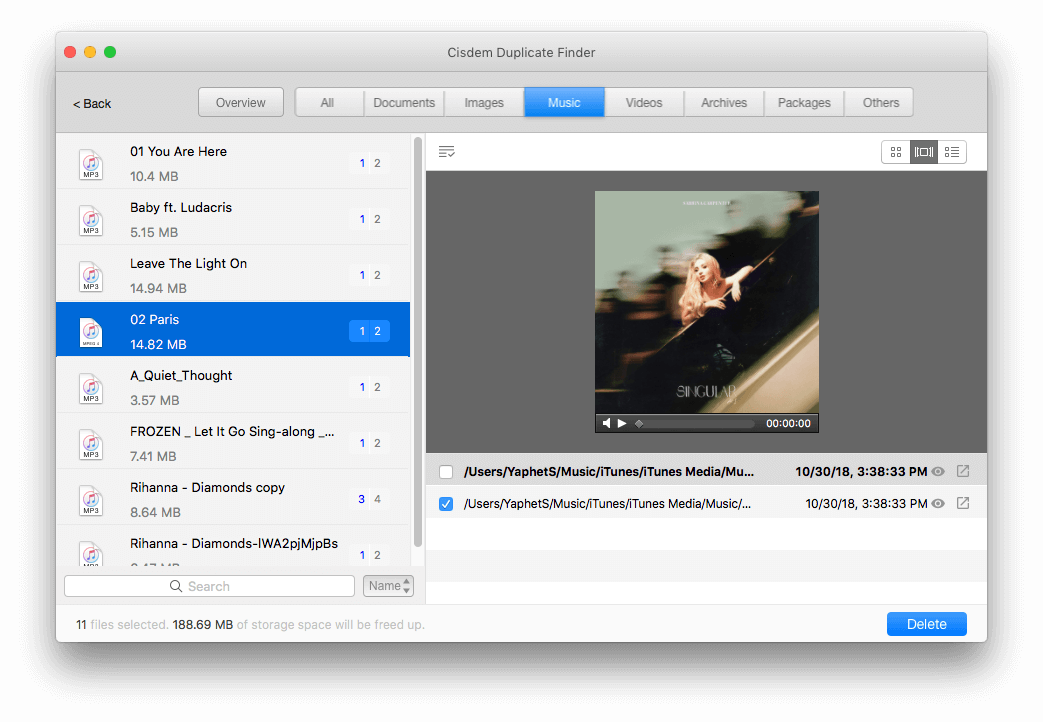
Task: Switch to the Images tab
Action: click(484, 102)
